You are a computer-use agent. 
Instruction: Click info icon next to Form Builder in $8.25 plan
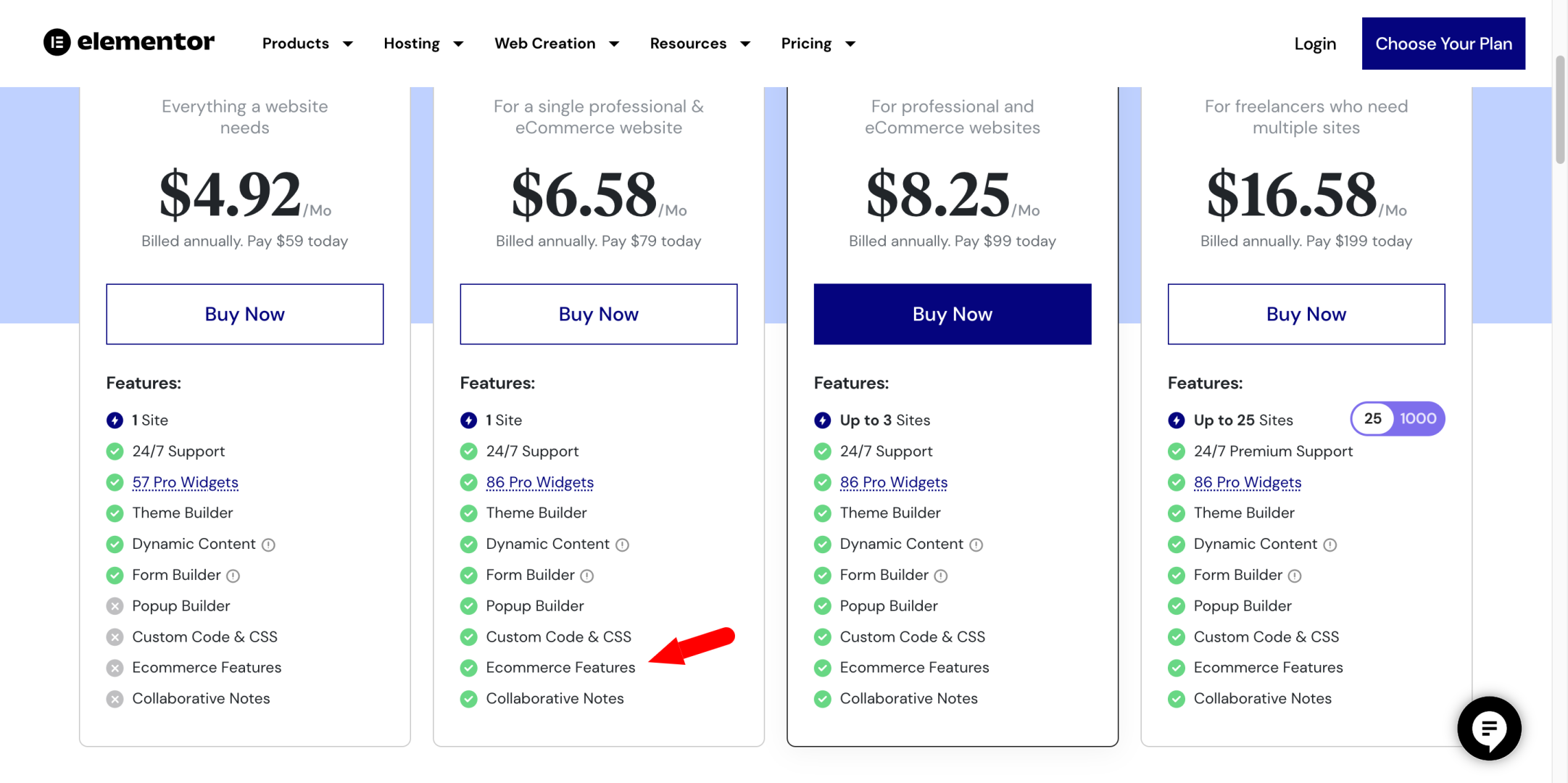[941, 576]
